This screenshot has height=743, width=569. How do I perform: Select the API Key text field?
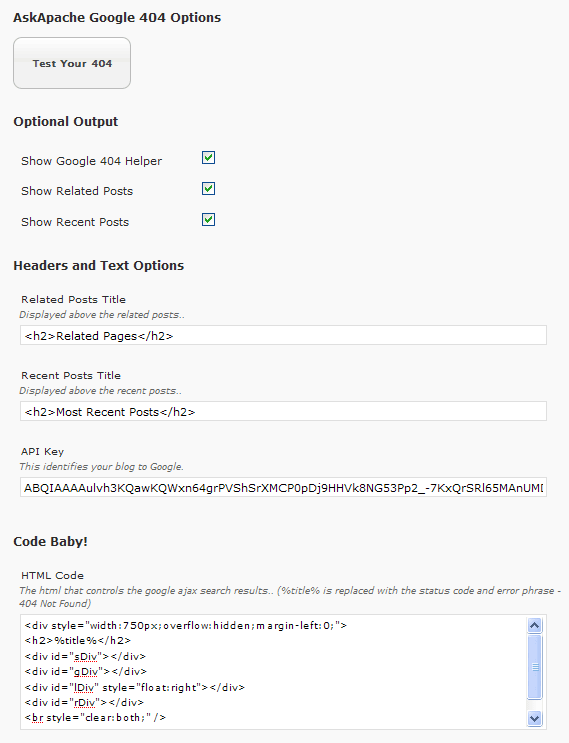pyautogui.click(x=283, y=487)
